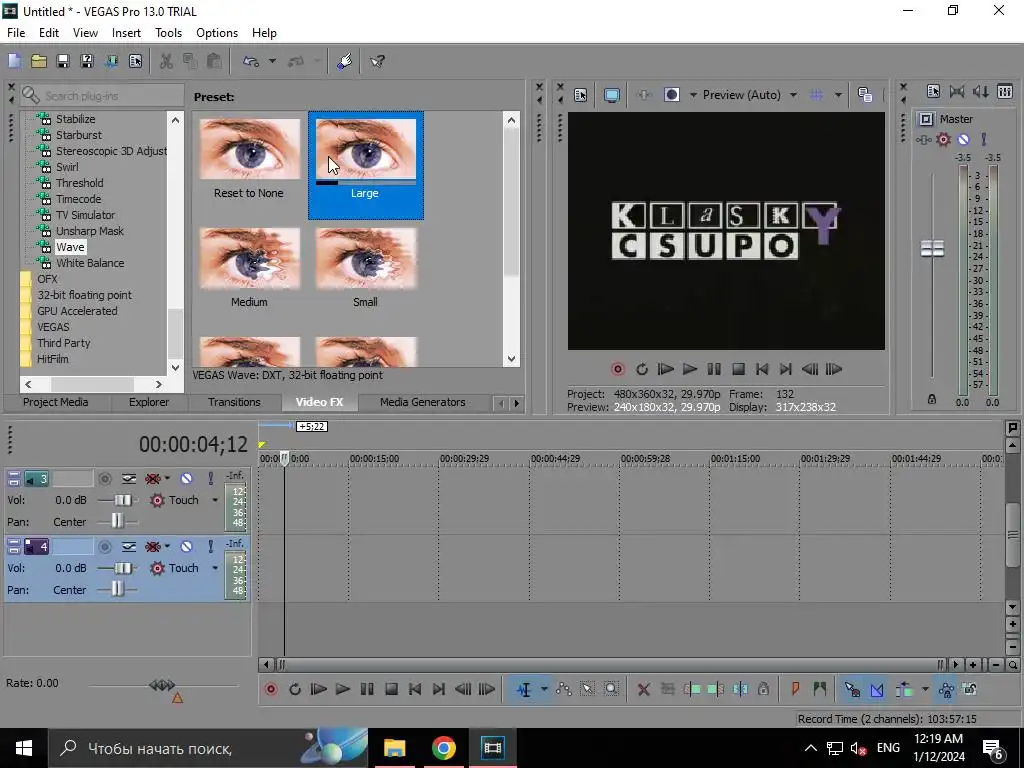Toggle Automatic Crossfades in bottom toolbar
This screenshot has height=768, width=1024.
[x=877, y=689]
